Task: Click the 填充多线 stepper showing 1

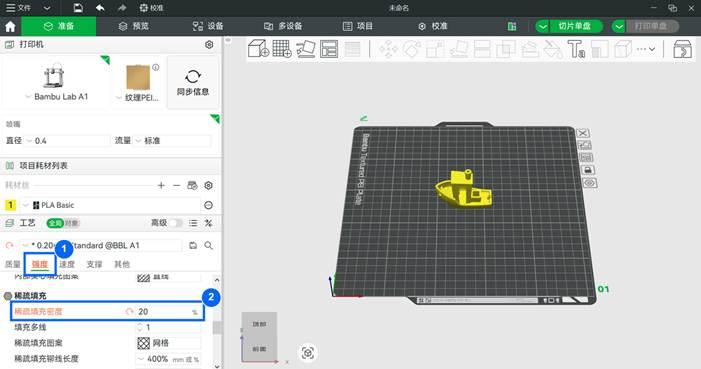Action: (x=168, y=327)
